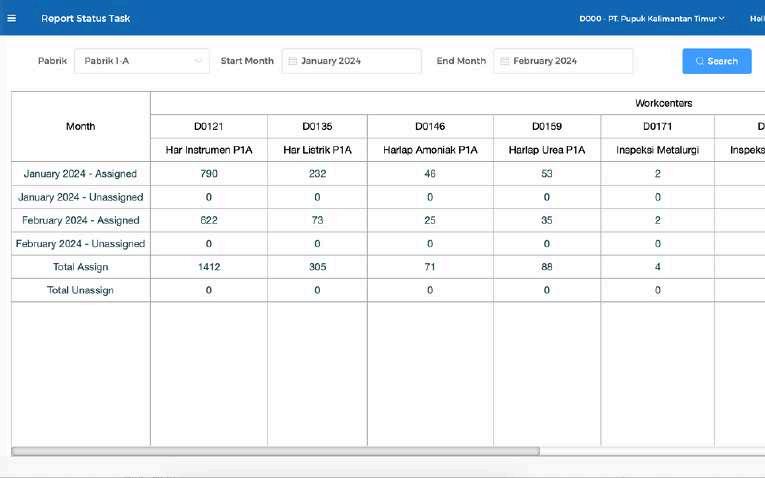Click the Harlap Urea P1A header
The width and height of the screenshot is (765, 478).
547,150
